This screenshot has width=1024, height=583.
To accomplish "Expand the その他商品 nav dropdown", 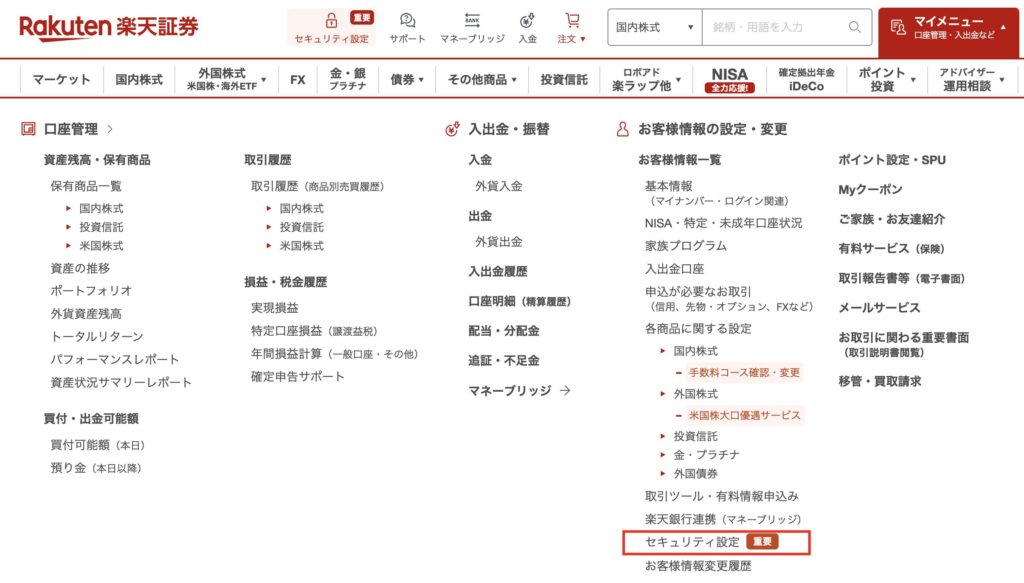I will (482, 80).
